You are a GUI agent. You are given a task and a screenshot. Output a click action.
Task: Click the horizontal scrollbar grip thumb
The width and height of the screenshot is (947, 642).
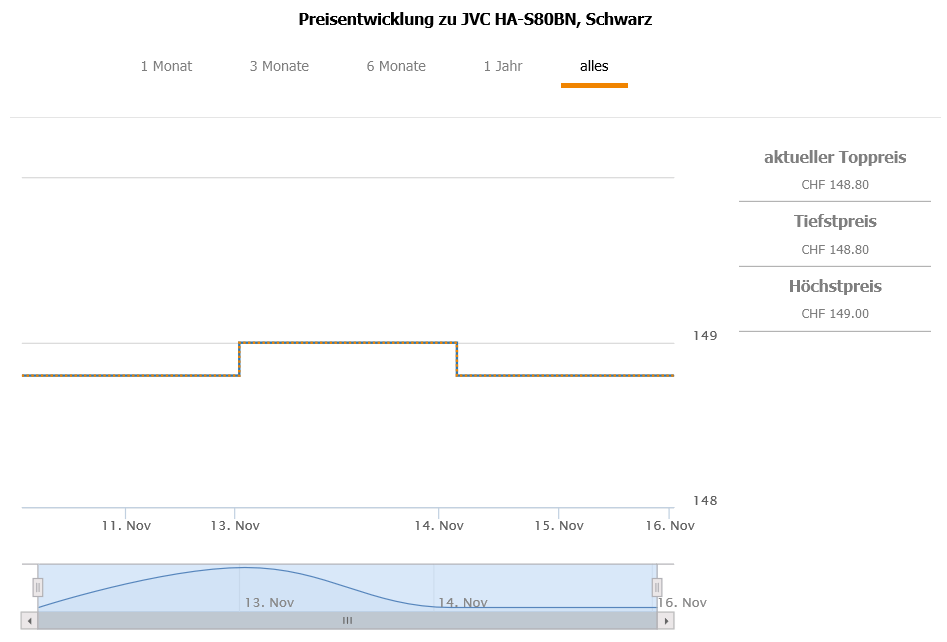pos(347,621)
